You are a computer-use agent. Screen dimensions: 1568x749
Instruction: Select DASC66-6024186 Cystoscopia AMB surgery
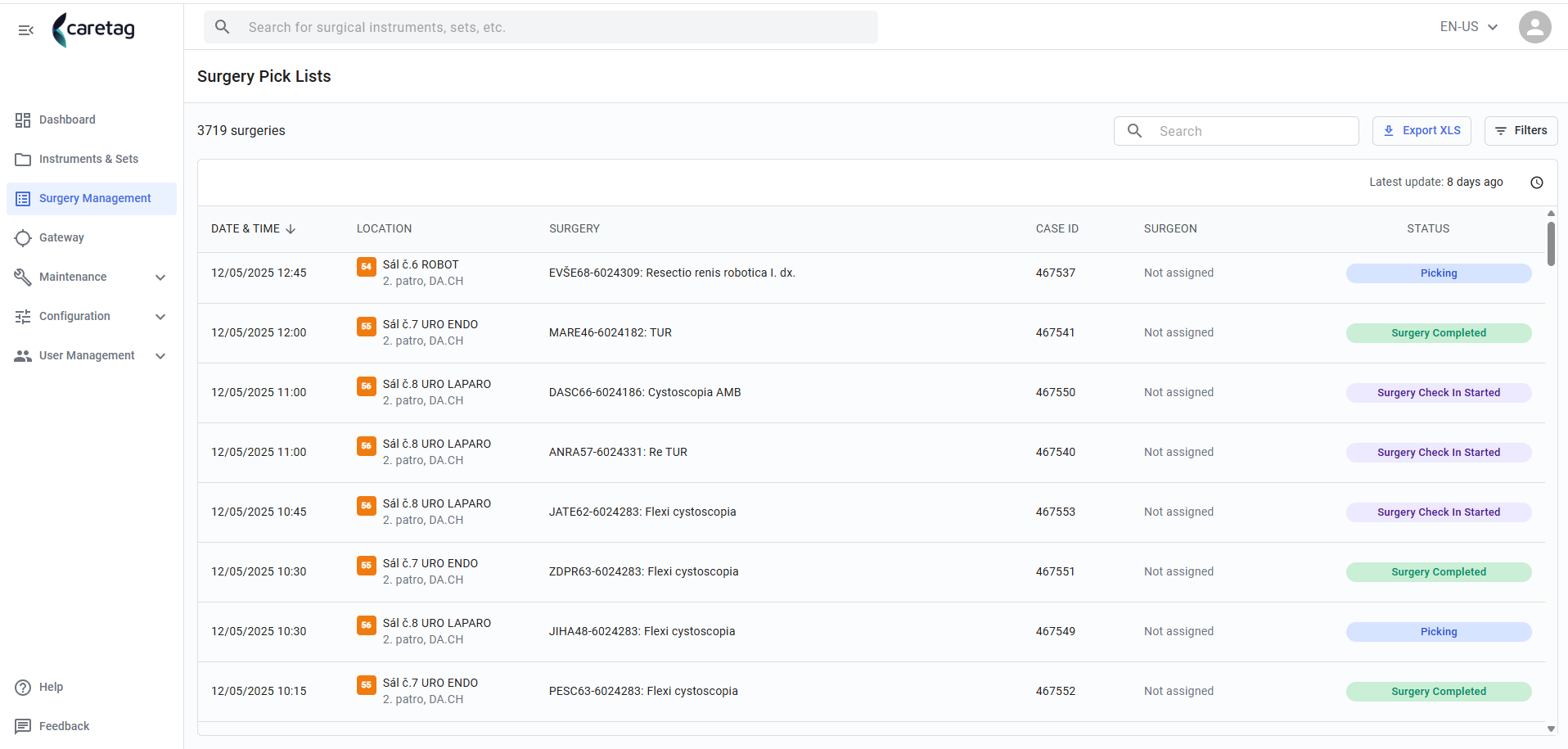click(645, 393)
